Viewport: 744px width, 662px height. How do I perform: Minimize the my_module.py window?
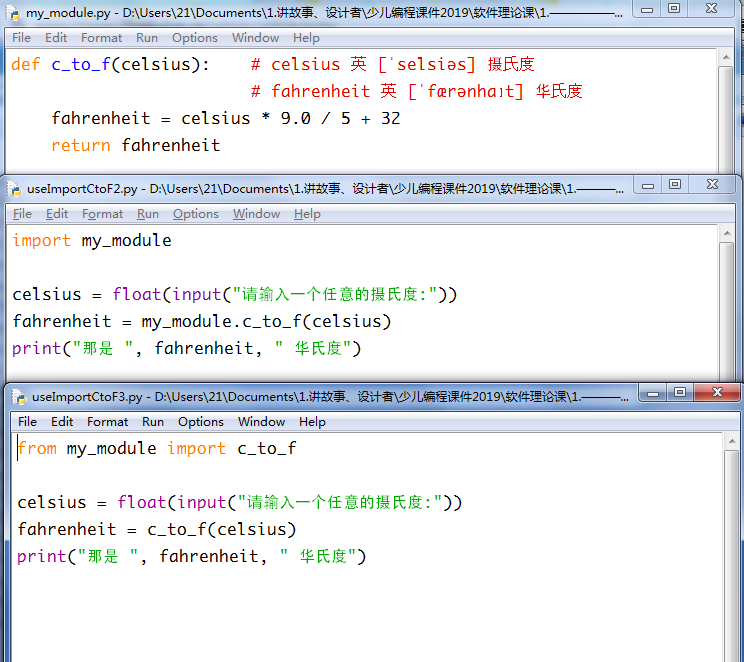(647, 9)
